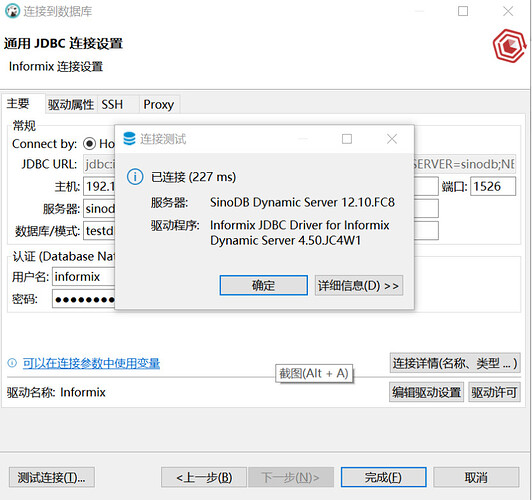Click the 驱动名称: Informix label
532x500 pixels.
tap(56, 392)
